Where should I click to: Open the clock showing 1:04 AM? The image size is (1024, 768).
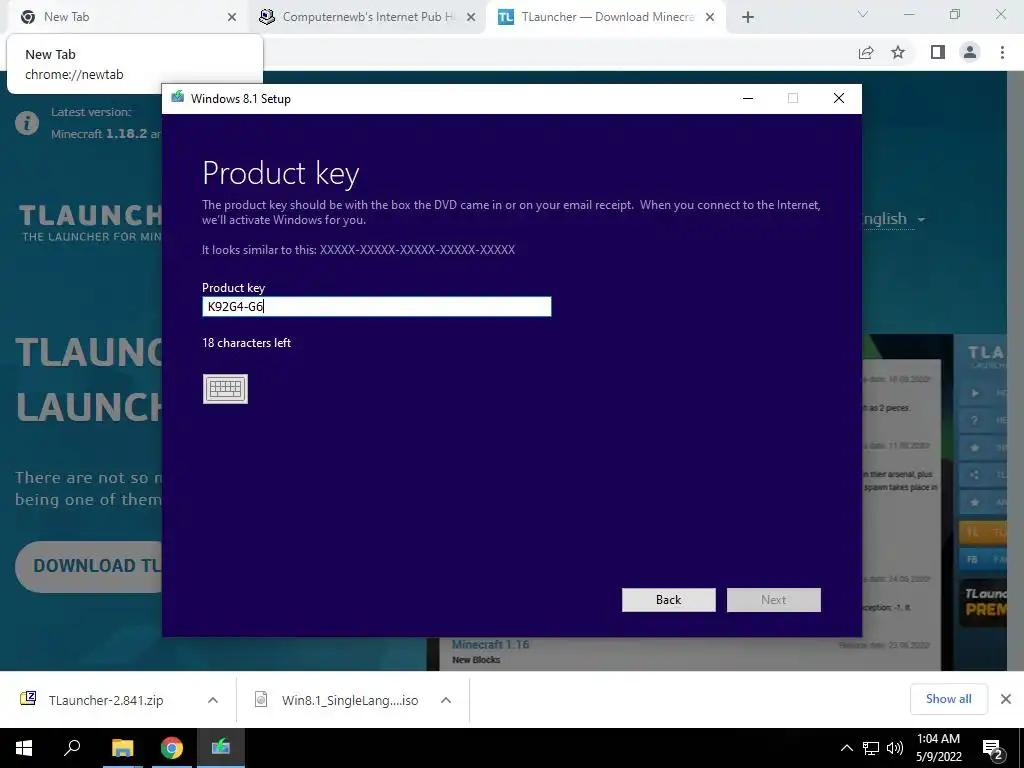point(938,748)
